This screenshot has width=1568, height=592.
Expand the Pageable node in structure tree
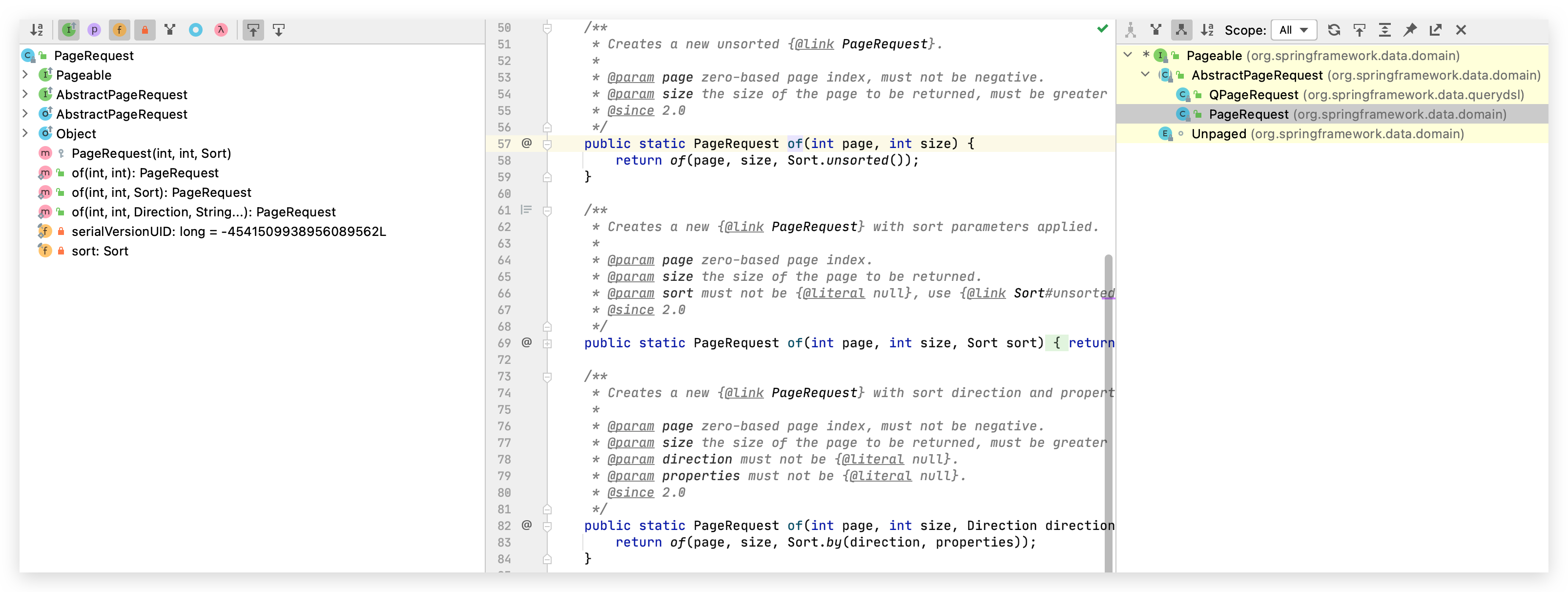click(x=25, y=75)
